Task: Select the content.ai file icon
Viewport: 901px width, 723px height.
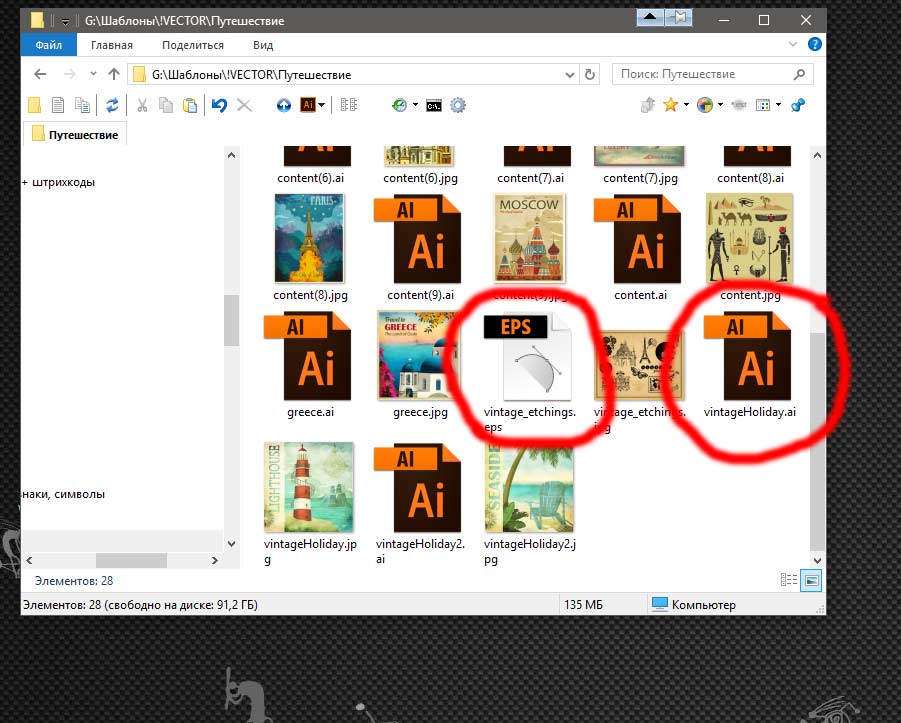Action: 638,240
